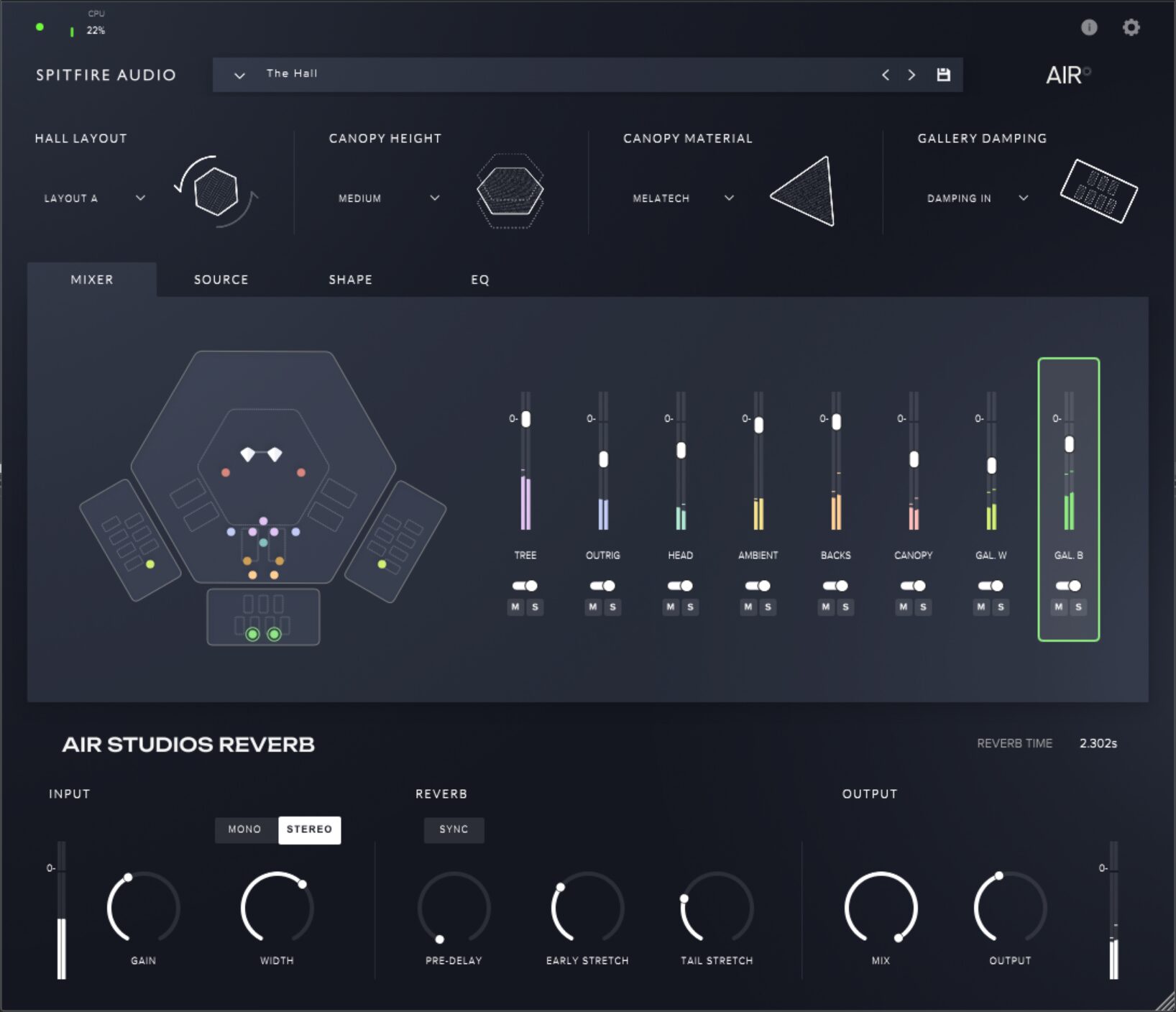Select the yellow-green mic in left gallery wing
This screenshot has height=1012, width=1176.
pyautogui.click(x=150, y=564)
